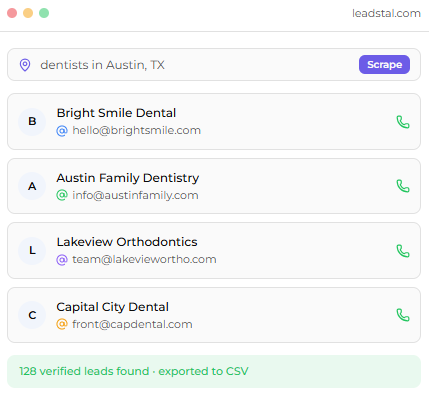Call Bright Smile Dental via phone icon
The width and height of the screenshot is (429, 396).
[403, 122]
